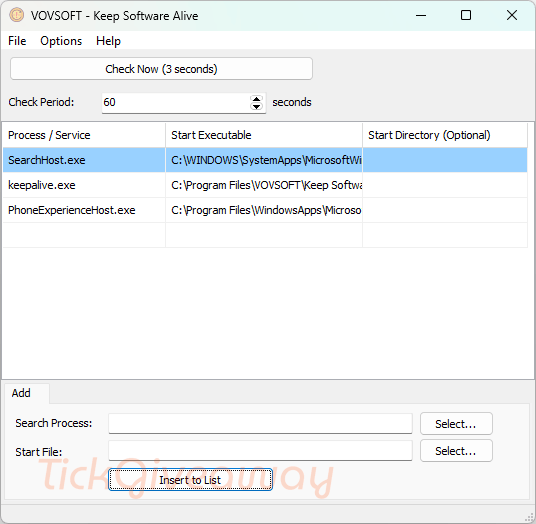Click the Insert to List button

[x=190, y=480]
